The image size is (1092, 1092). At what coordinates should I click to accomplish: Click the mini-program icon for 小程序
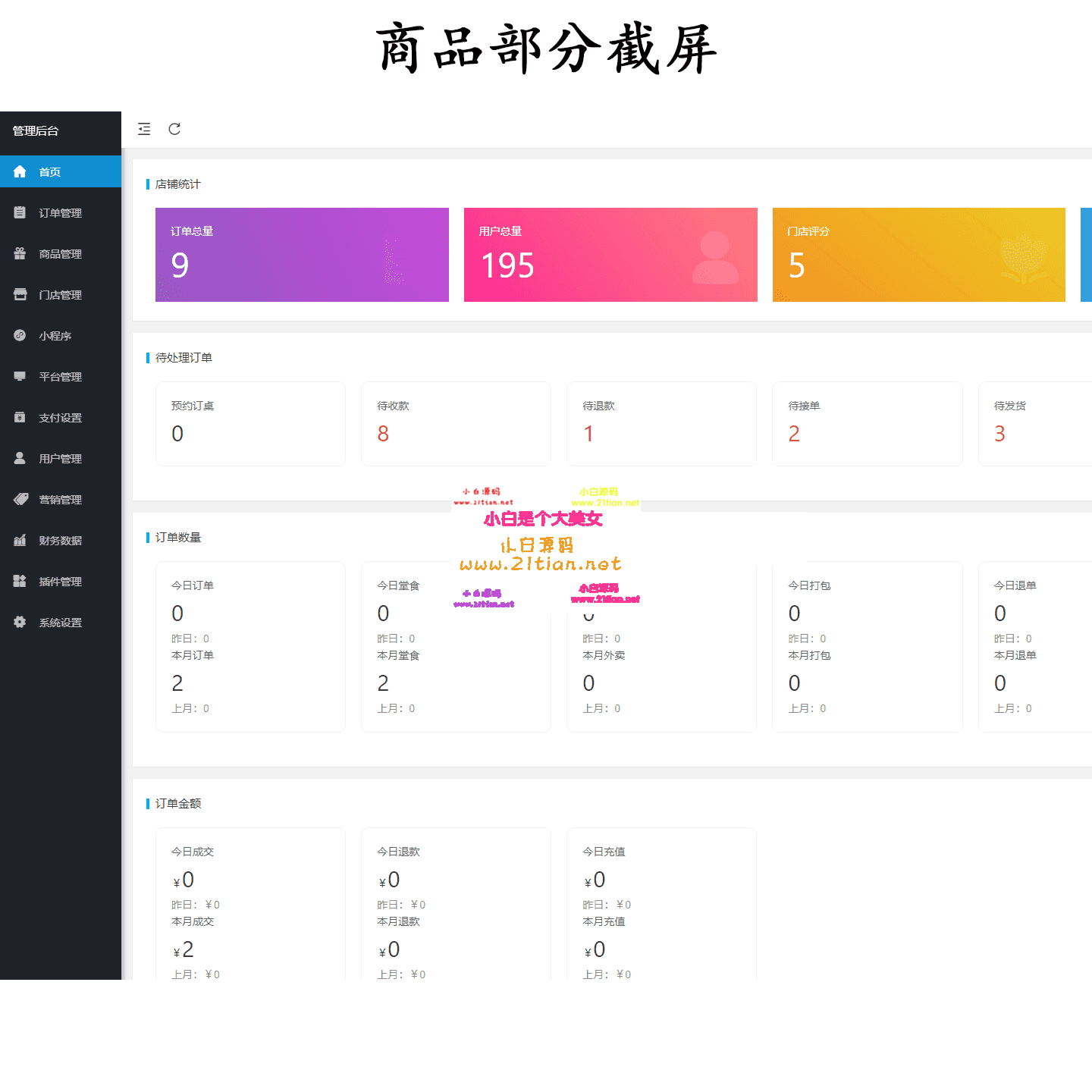point(20,335)
